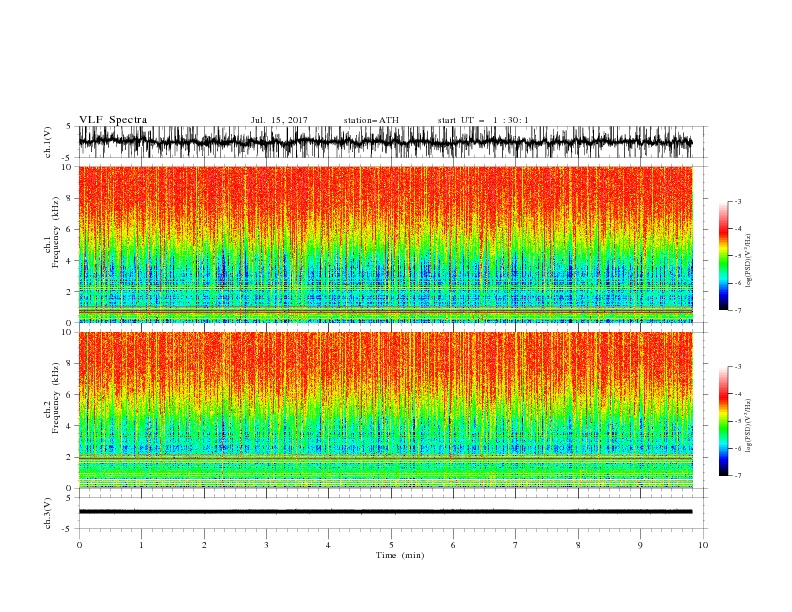Click the "10" frequency tick on ch.1 spectrogram
792x612 pixels.
tap(68, 167)
